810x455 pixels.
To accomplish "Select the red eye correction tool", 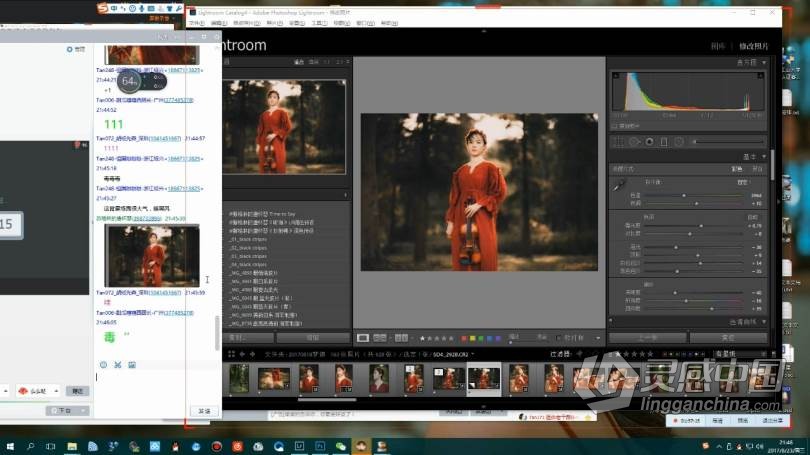I will pos(649,142).
